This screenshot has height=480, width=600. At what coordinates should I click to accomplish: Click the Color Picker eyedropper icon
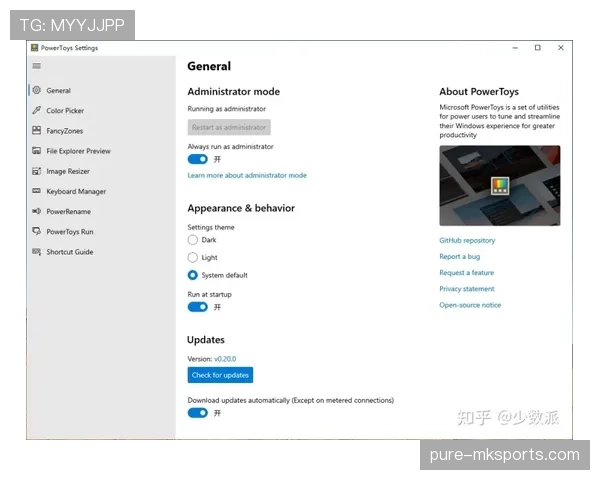click(37, 110)
